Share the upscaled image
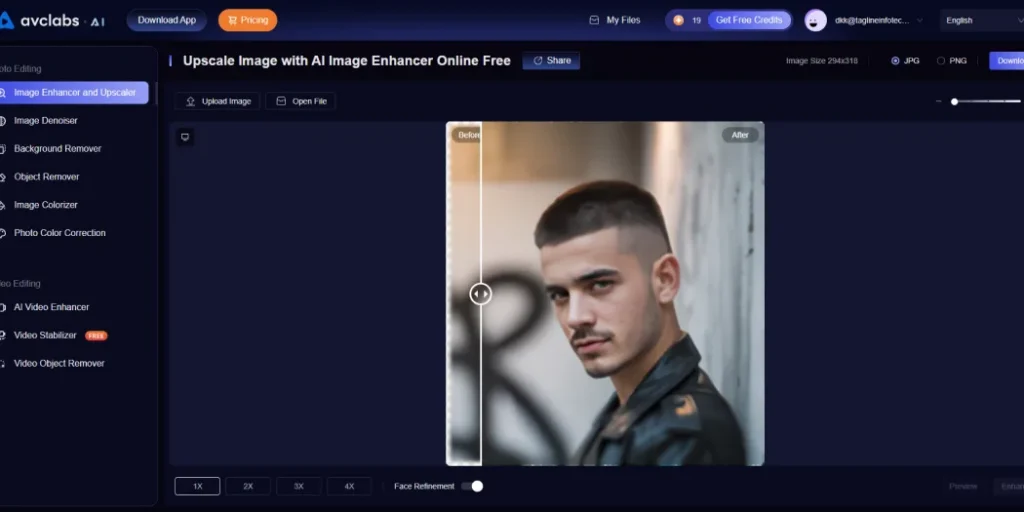Screen dimensions: 1024x512 coord(551,61)
